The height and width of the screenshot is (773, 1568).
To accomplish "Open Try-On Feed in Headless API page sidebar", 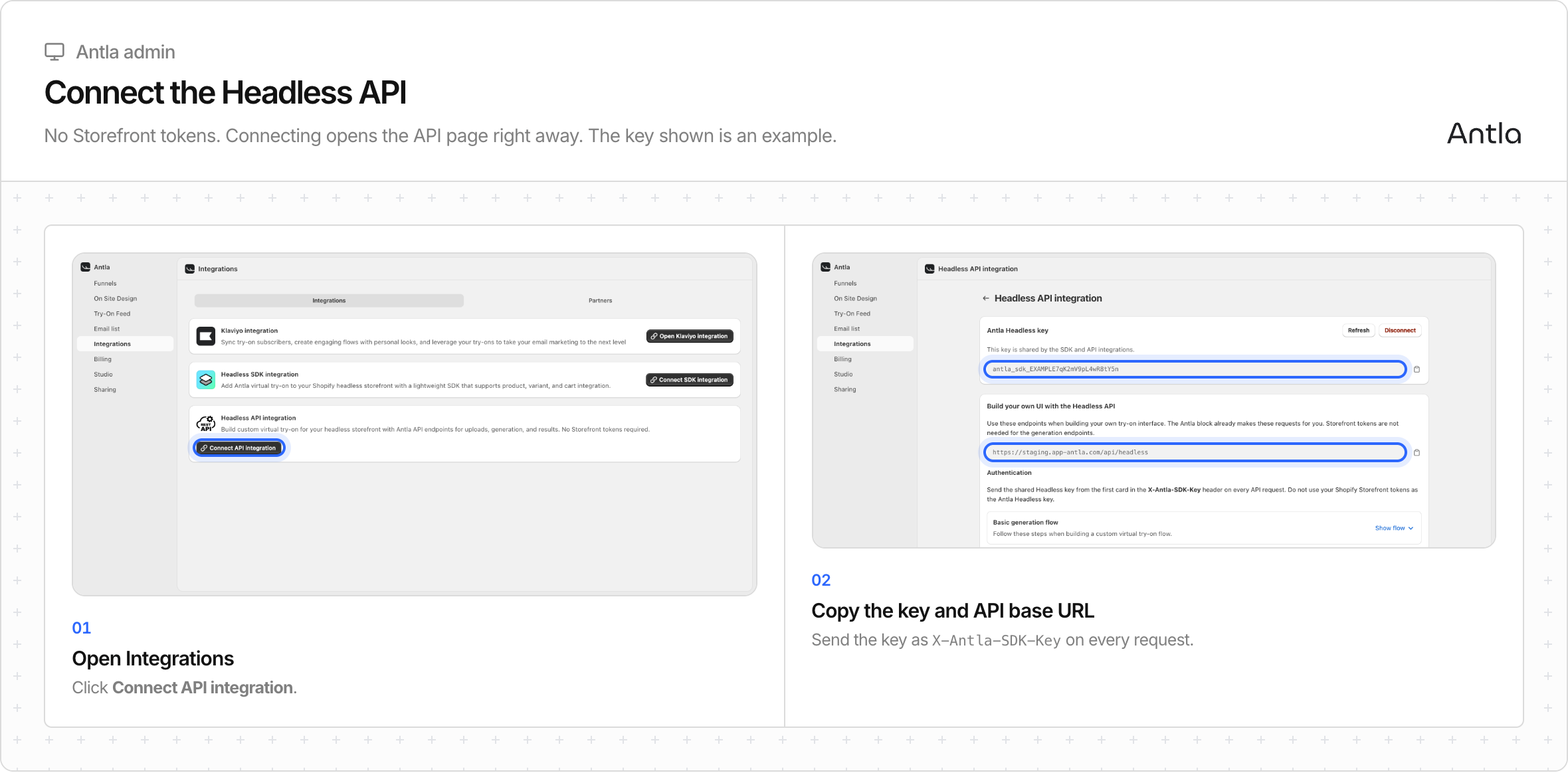I will pos(852,314).
